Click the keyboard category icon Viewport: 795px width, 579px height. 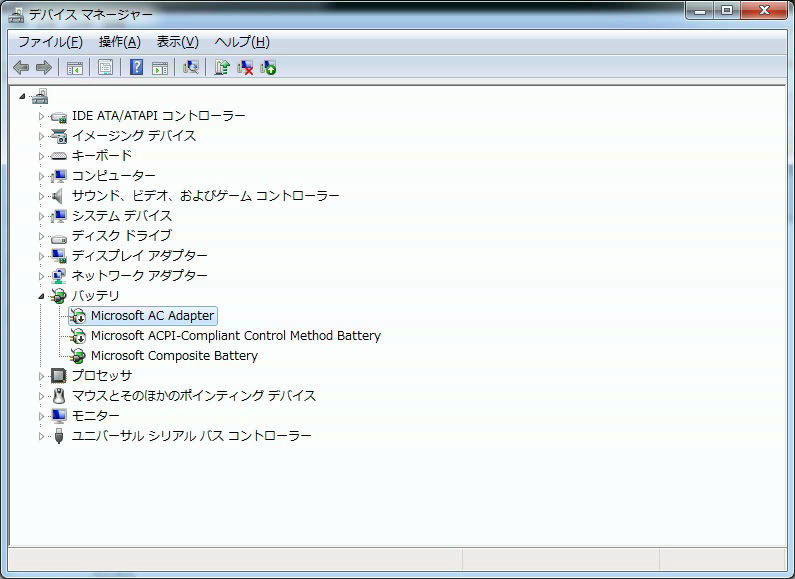(59, 156)
